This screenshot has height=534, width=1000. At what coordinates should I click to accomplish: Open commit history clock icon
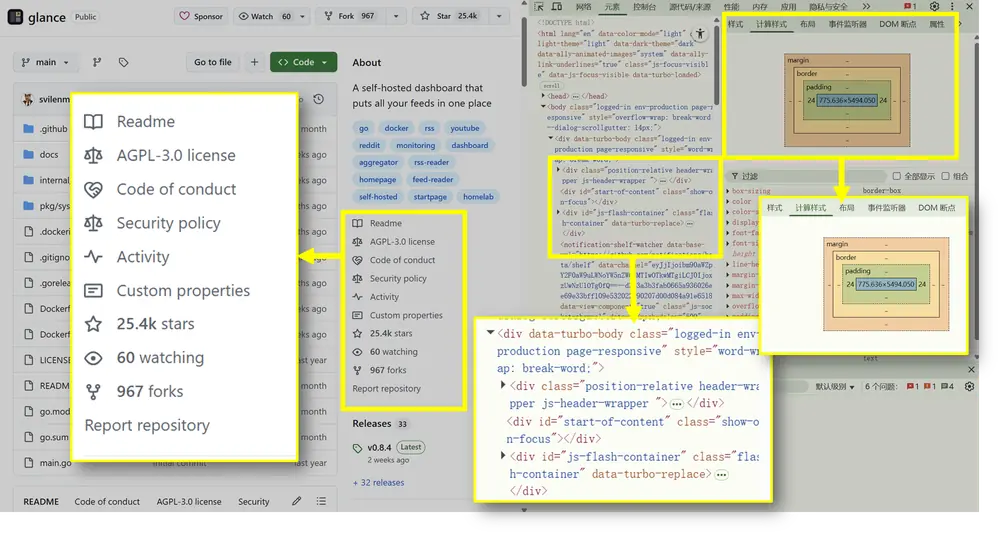tap(318, 99)
